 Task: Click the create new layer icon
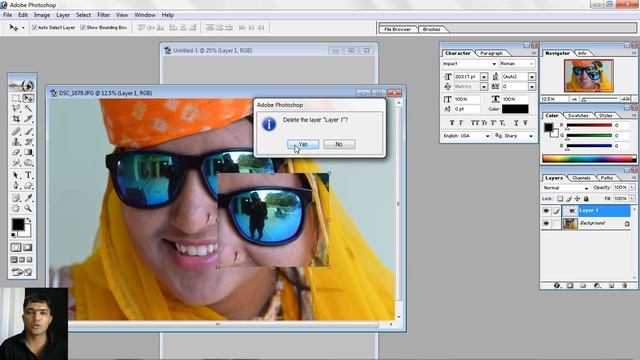pos(611,285)
